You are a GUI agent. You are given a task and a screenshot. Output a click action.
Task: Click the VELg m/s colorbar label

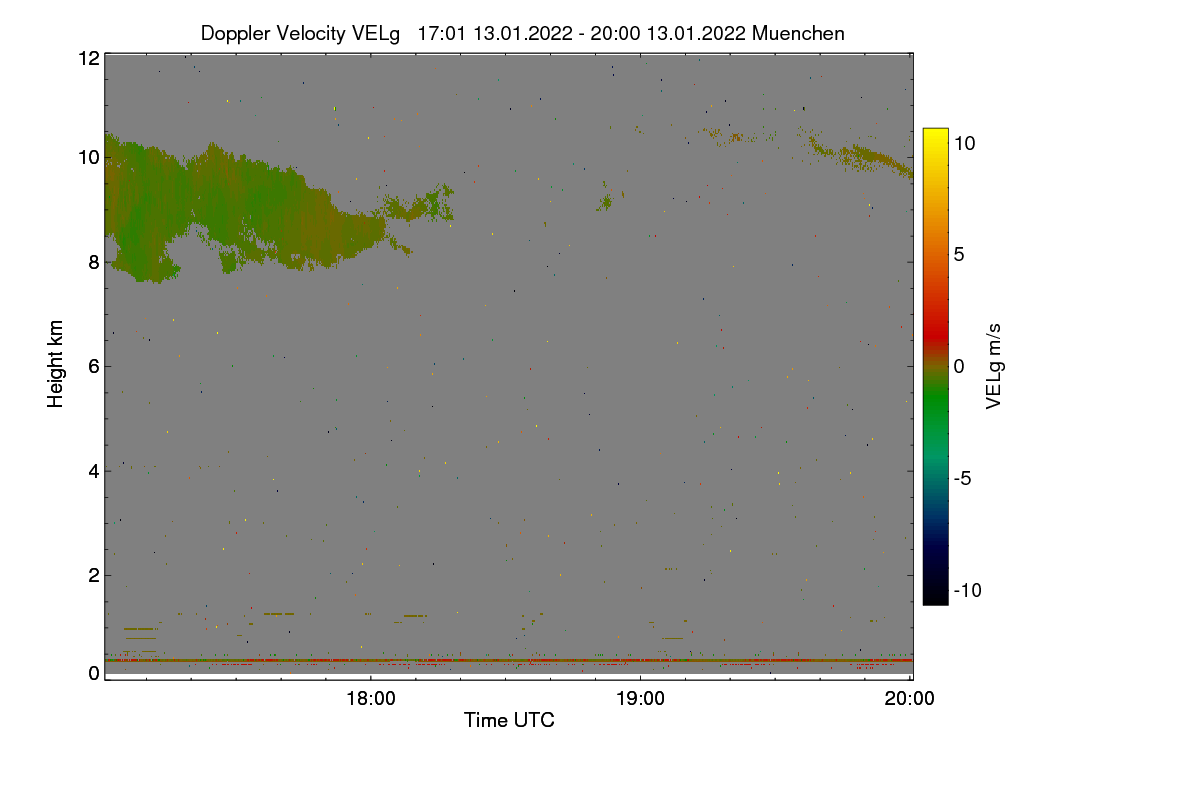pyautogui.click(x=994, y=365)
